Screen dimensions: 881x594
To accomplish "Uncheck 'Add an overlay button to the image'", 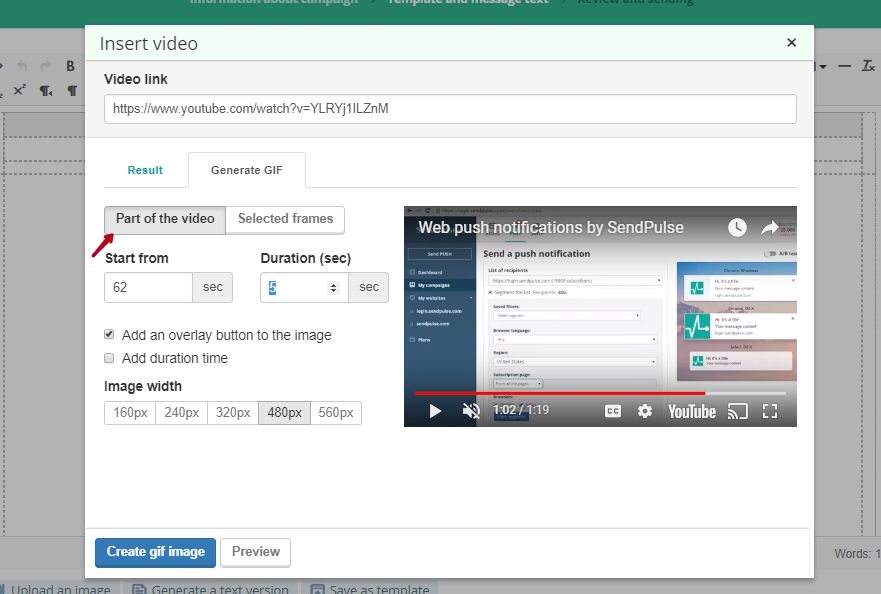I will (x=109, y=334).
